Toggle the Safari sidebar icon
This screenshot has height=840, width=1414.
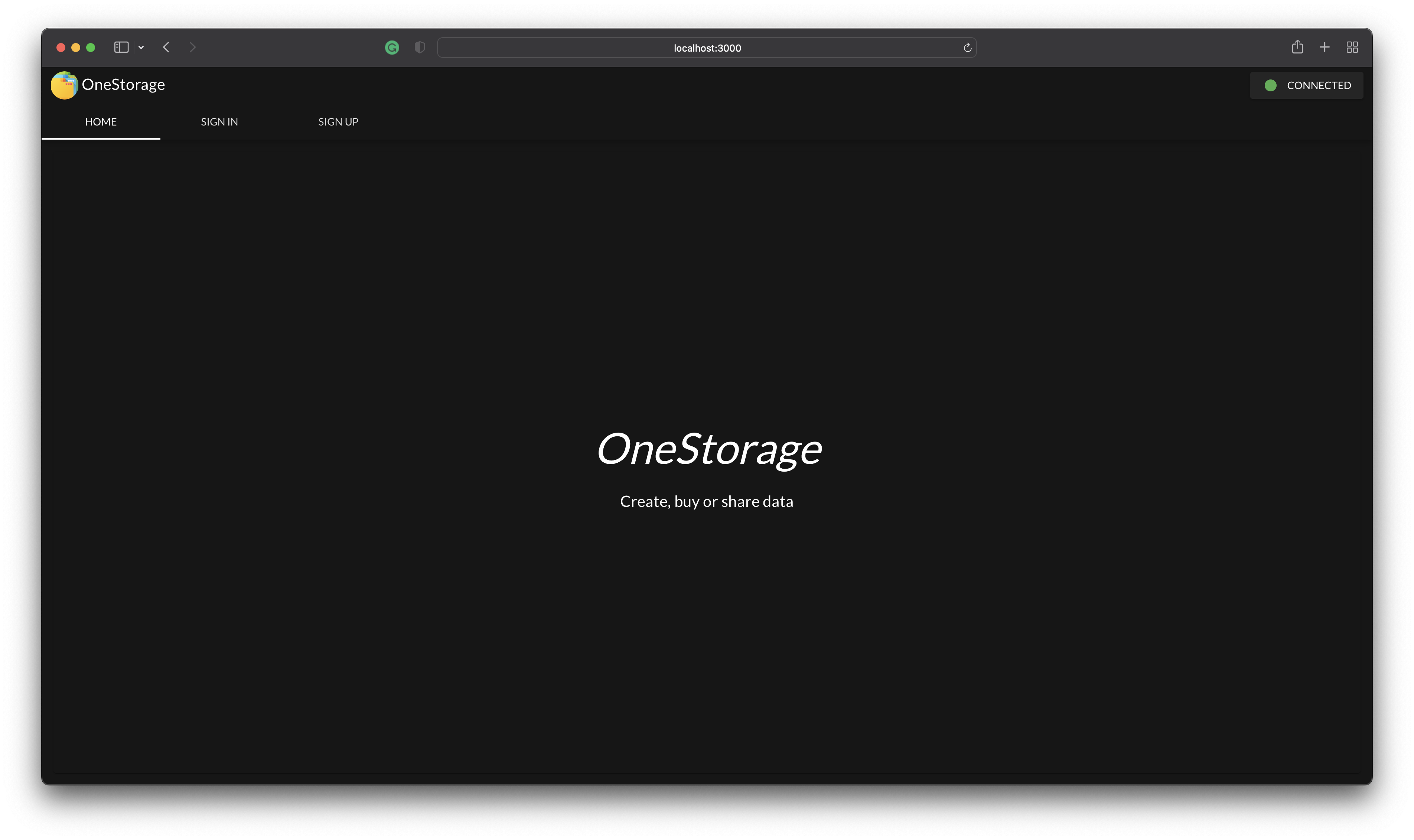[x=121, y=48]
